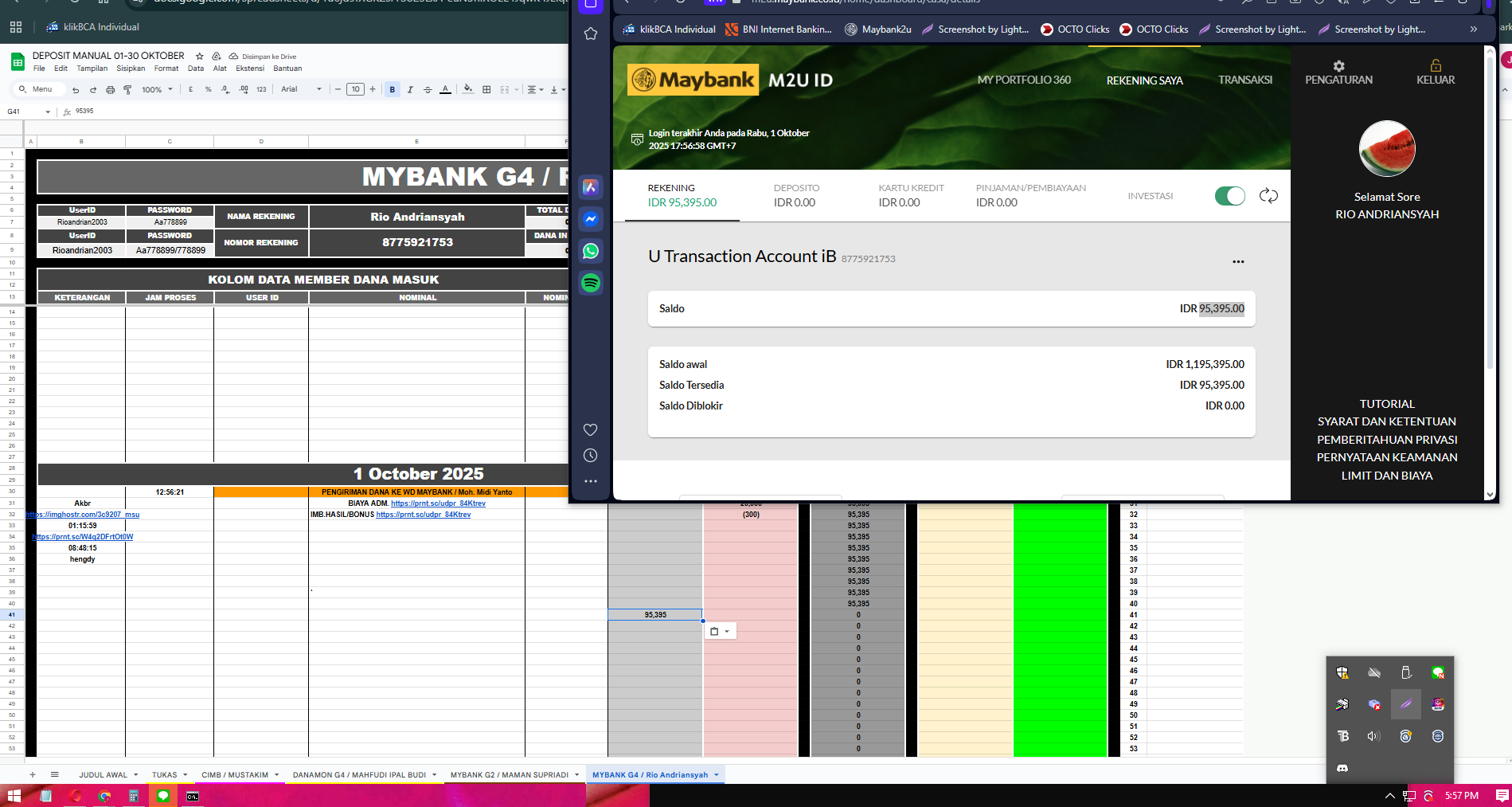Decrease decimal places in Sheets toolbar

(x=225, y=89)
